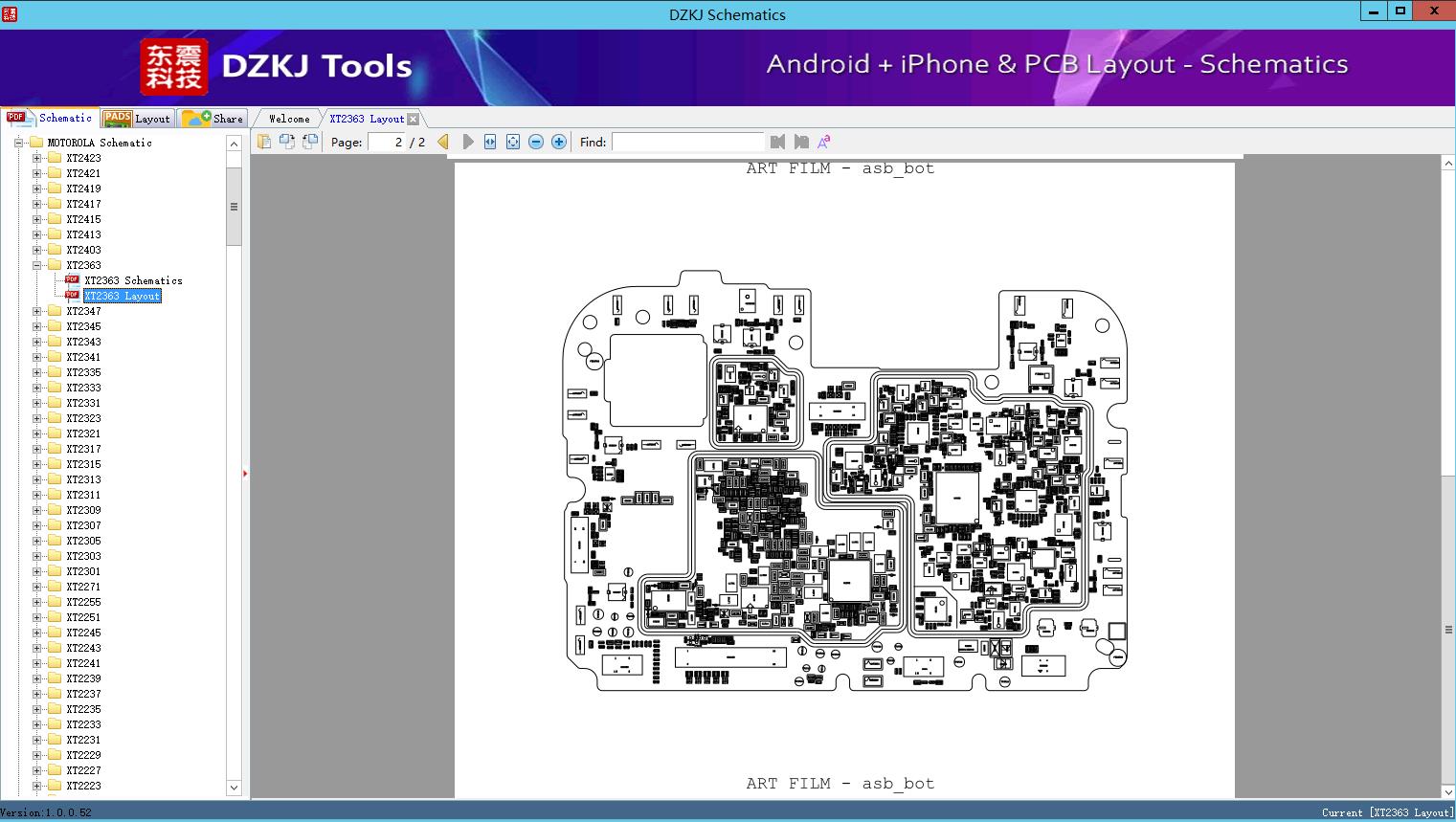The image size is (1456, 822).
Task: Select the XT2363 Layout document tab
Action: click(x=367, y=119)
